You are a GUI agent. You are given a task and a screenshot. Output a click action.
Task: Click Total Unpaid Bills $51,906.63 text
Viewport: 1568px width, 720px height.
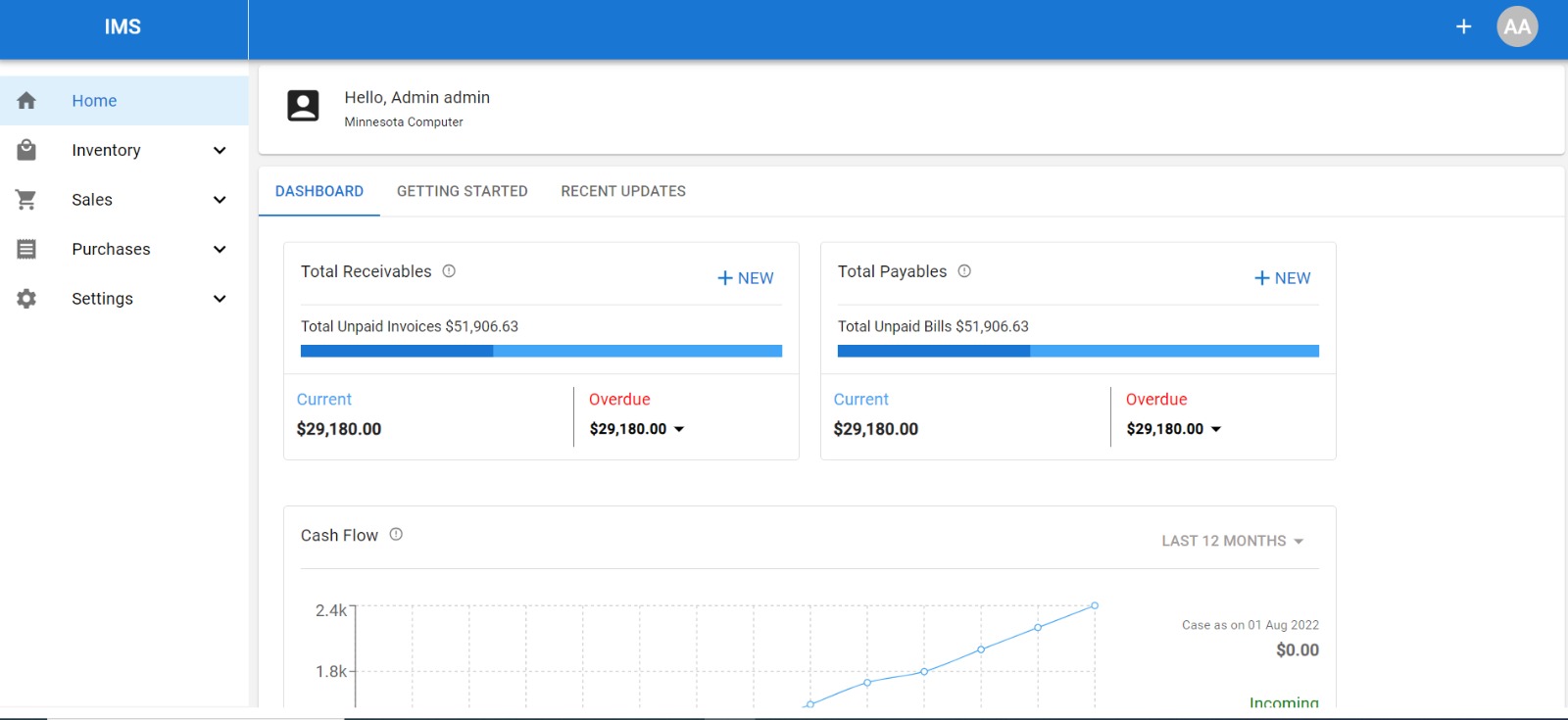click(933, 326)
